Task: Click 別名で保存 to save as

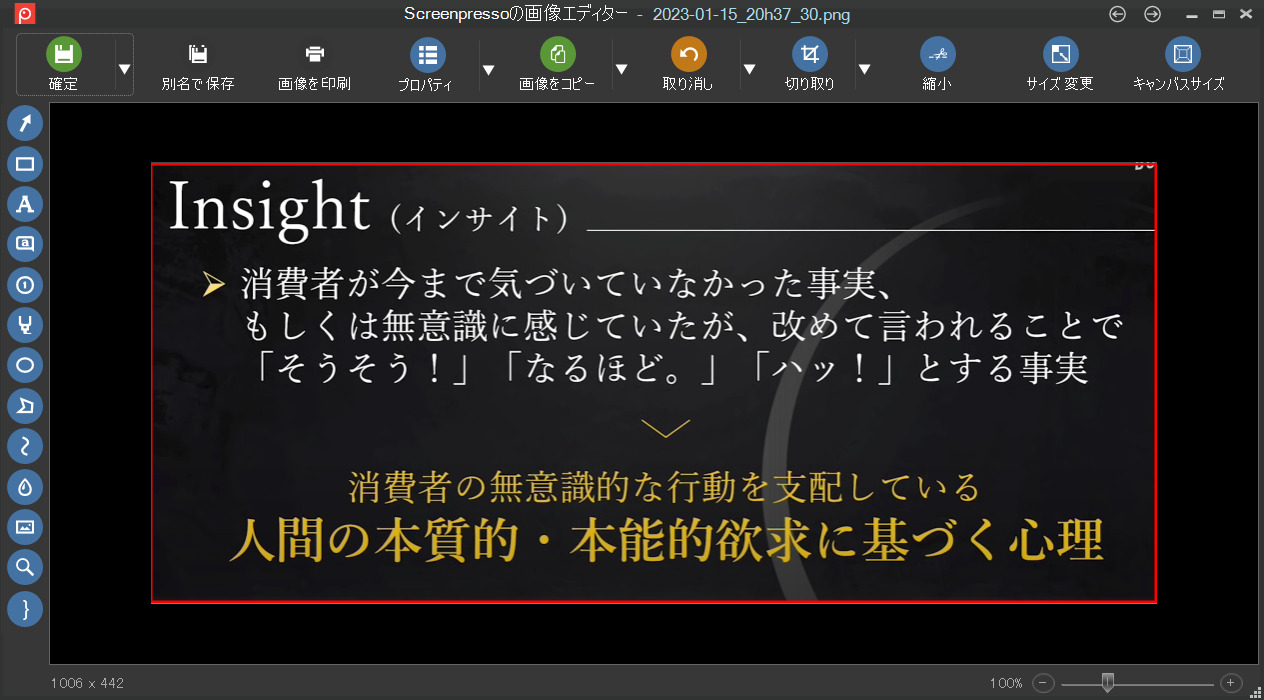Action: pos(198,64)
